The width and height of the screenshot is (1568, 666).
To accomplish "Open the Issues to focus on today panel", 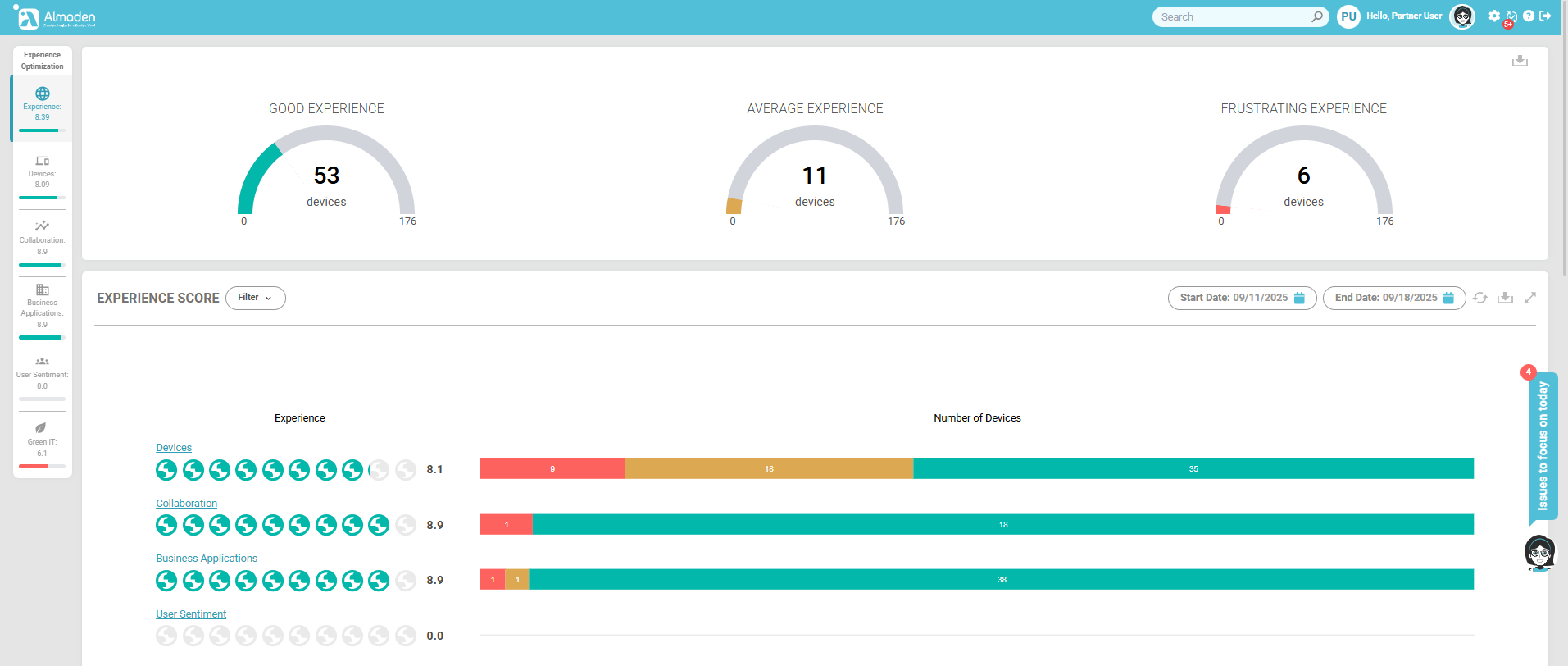I will tap(1543, 446).
